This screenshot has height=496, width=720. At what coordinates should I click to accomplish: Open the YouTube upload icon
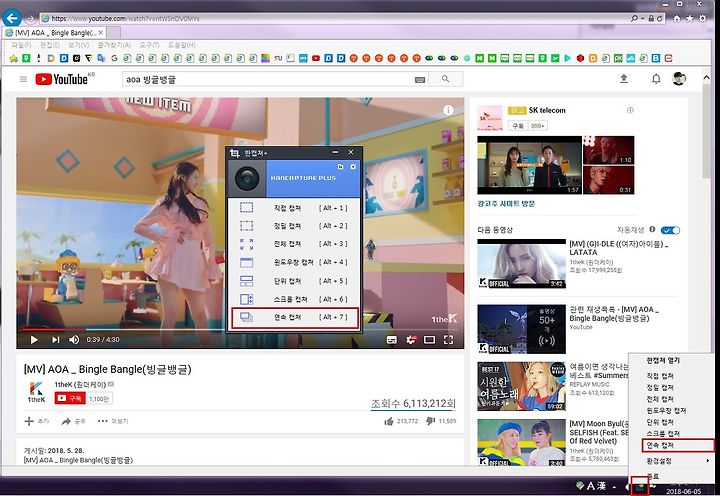tap(624, 79)
